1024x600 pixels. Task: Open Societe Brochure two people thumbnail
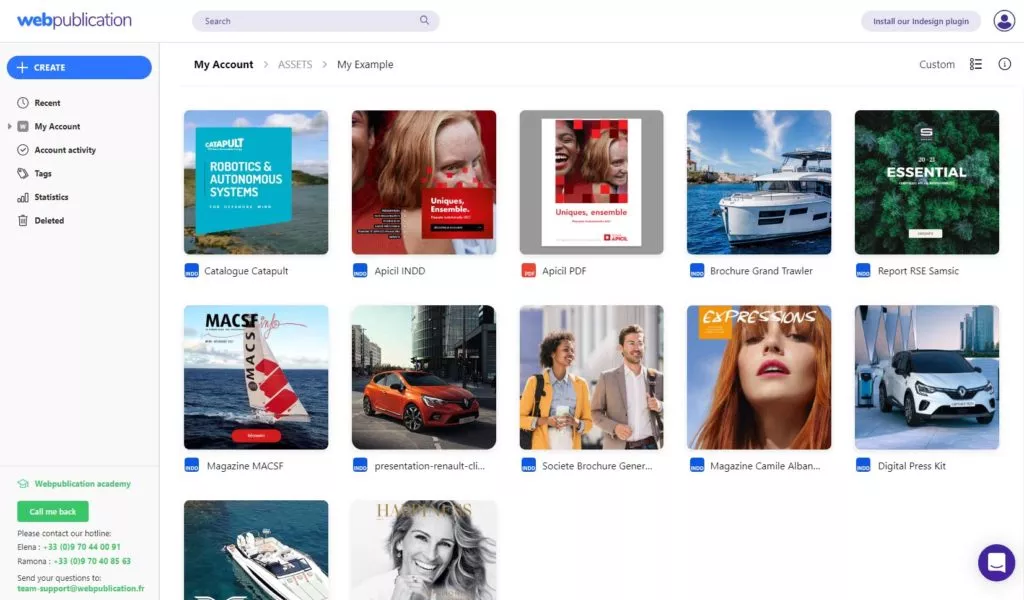pyautogui.click(x=592, y=377)
